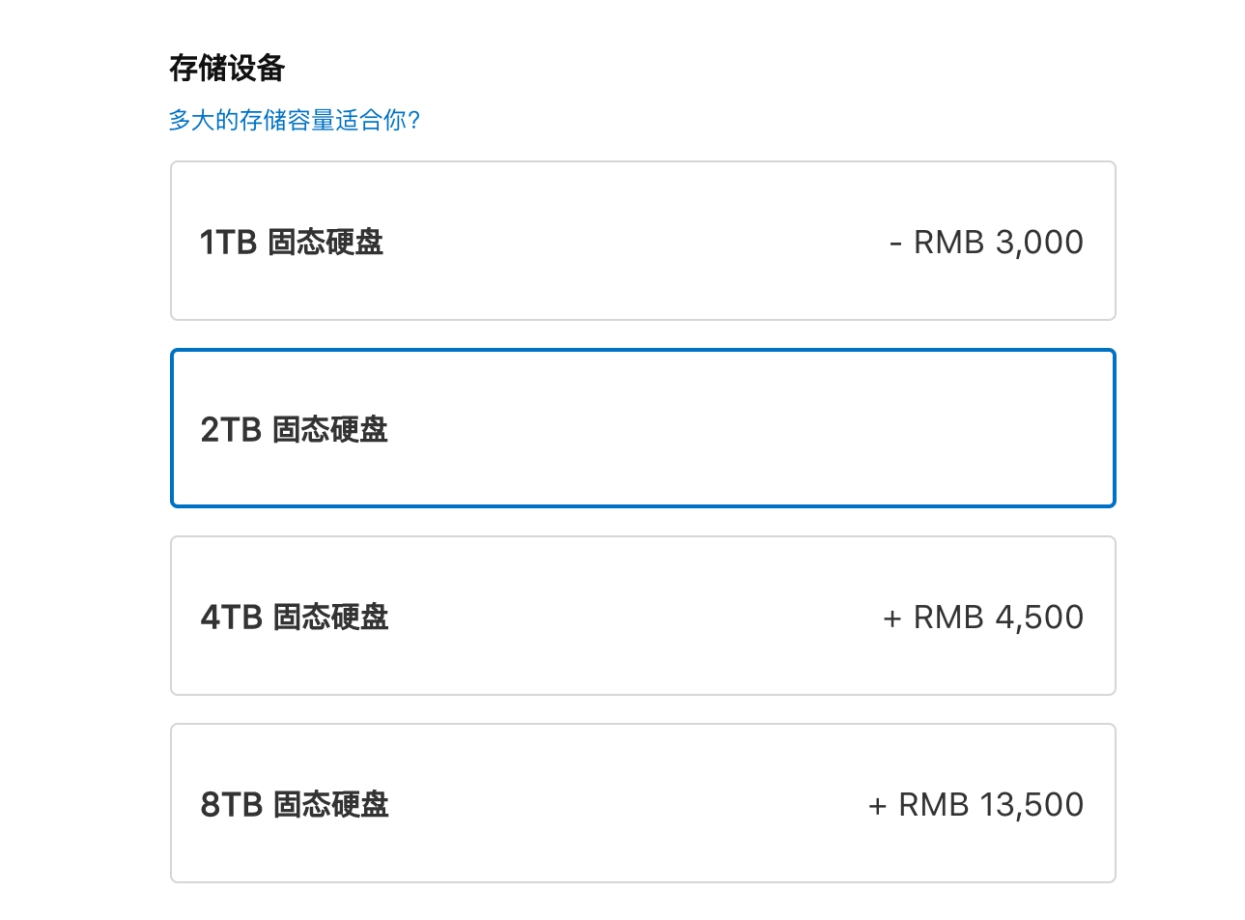This screenshot has width=1245, height=920.
Task: Select the mid-tier 4TB upgrade card
Action: point(643,616)
